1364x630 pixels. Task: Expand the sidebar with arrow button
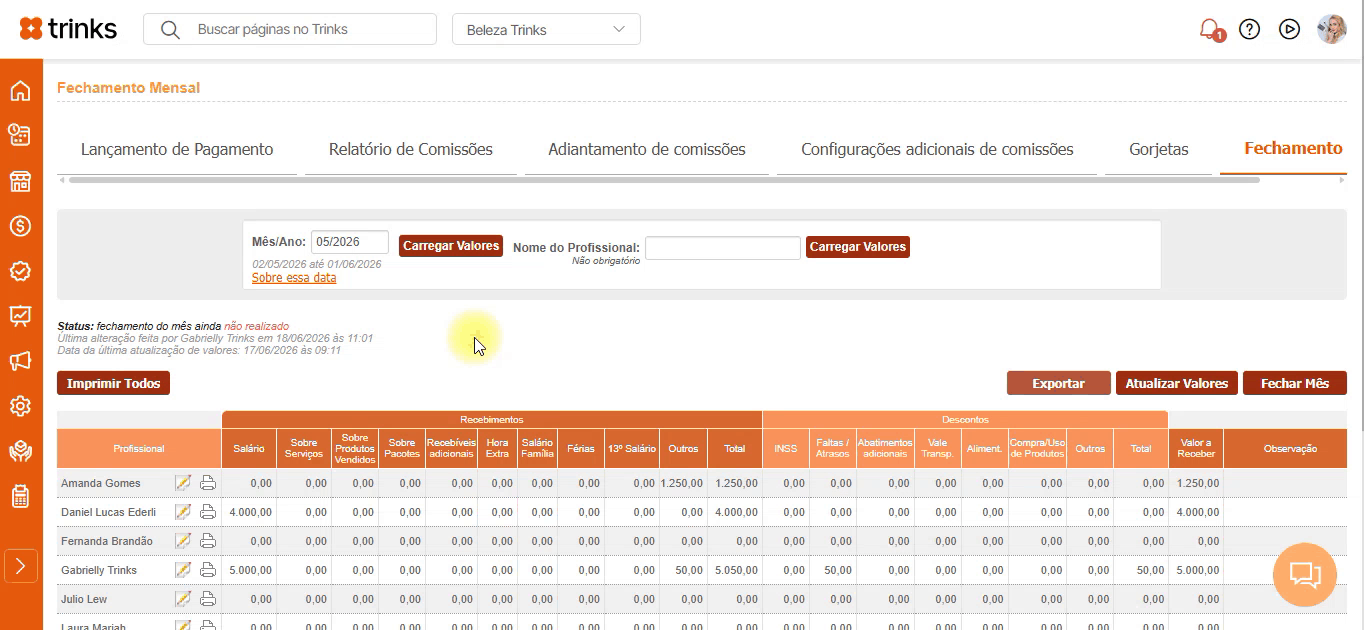coord(21,565)
